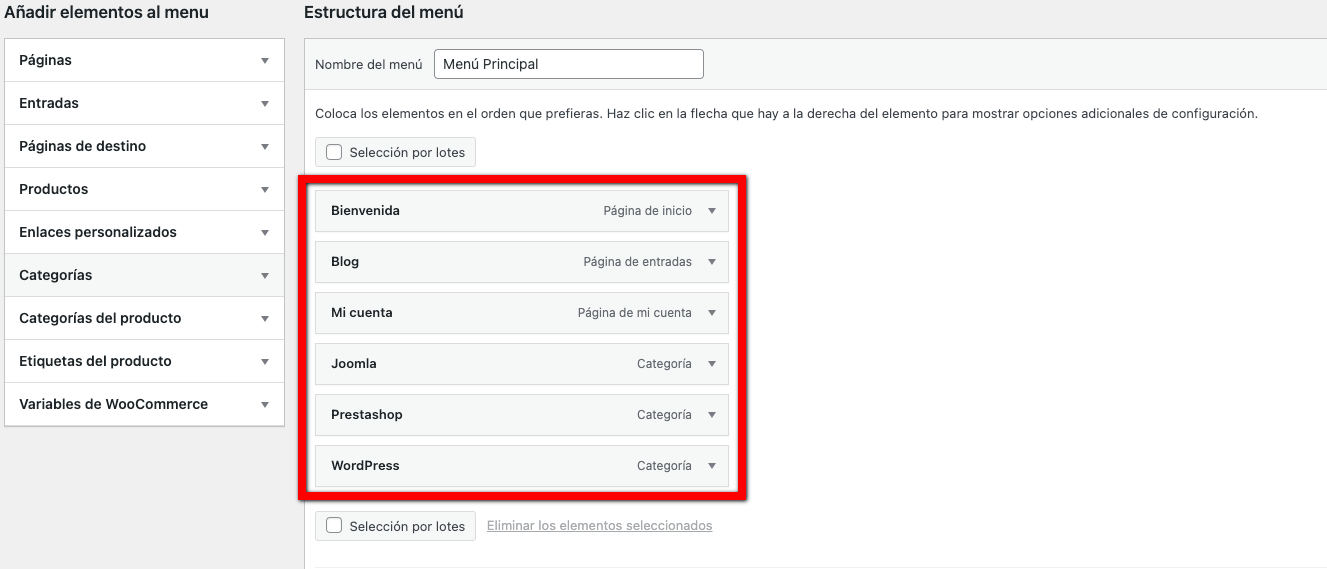
Task: Click the Joomla menu item label
Action: 354,364
